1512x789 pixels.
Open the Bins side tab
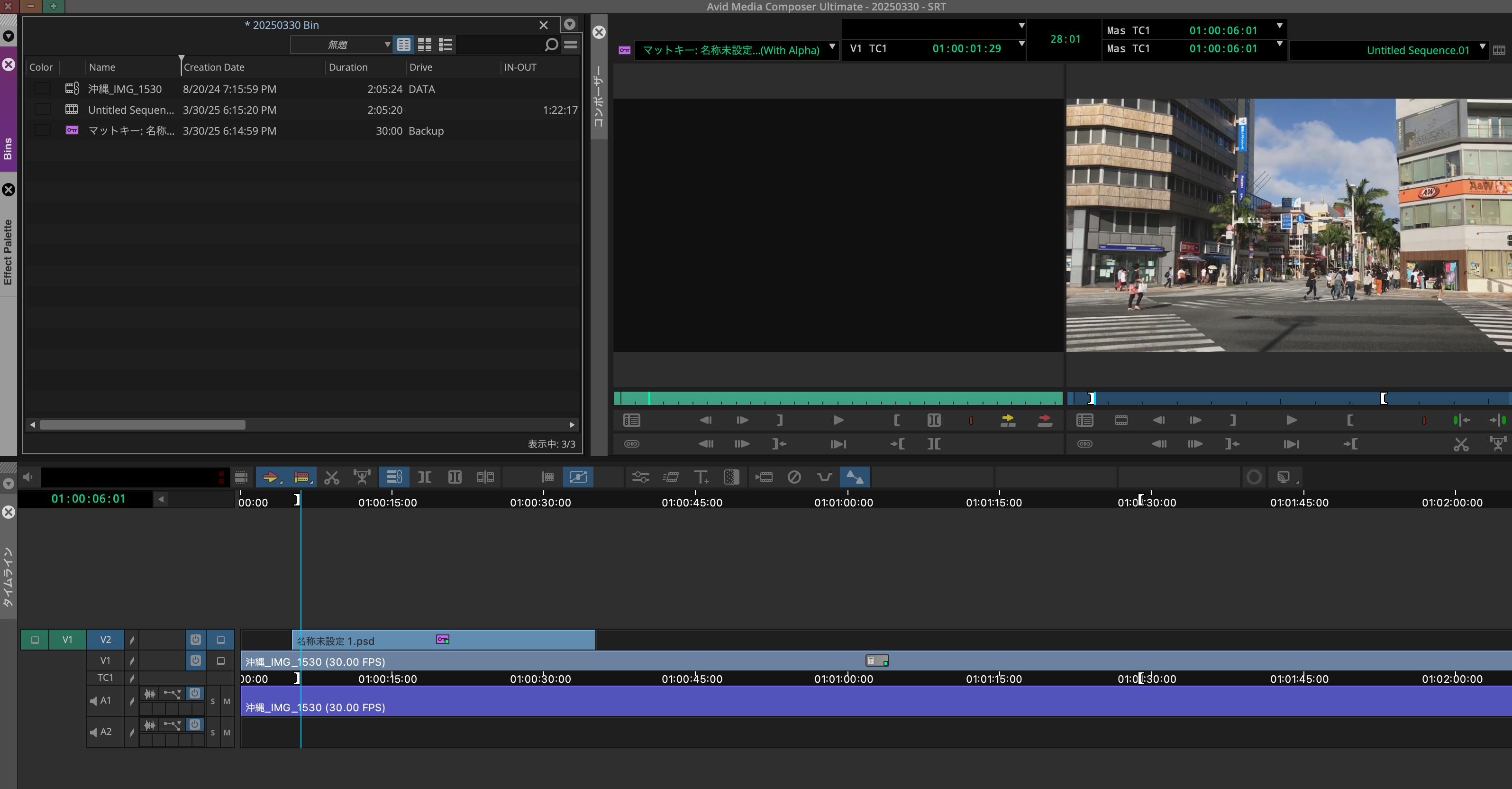tap(8, 148)
